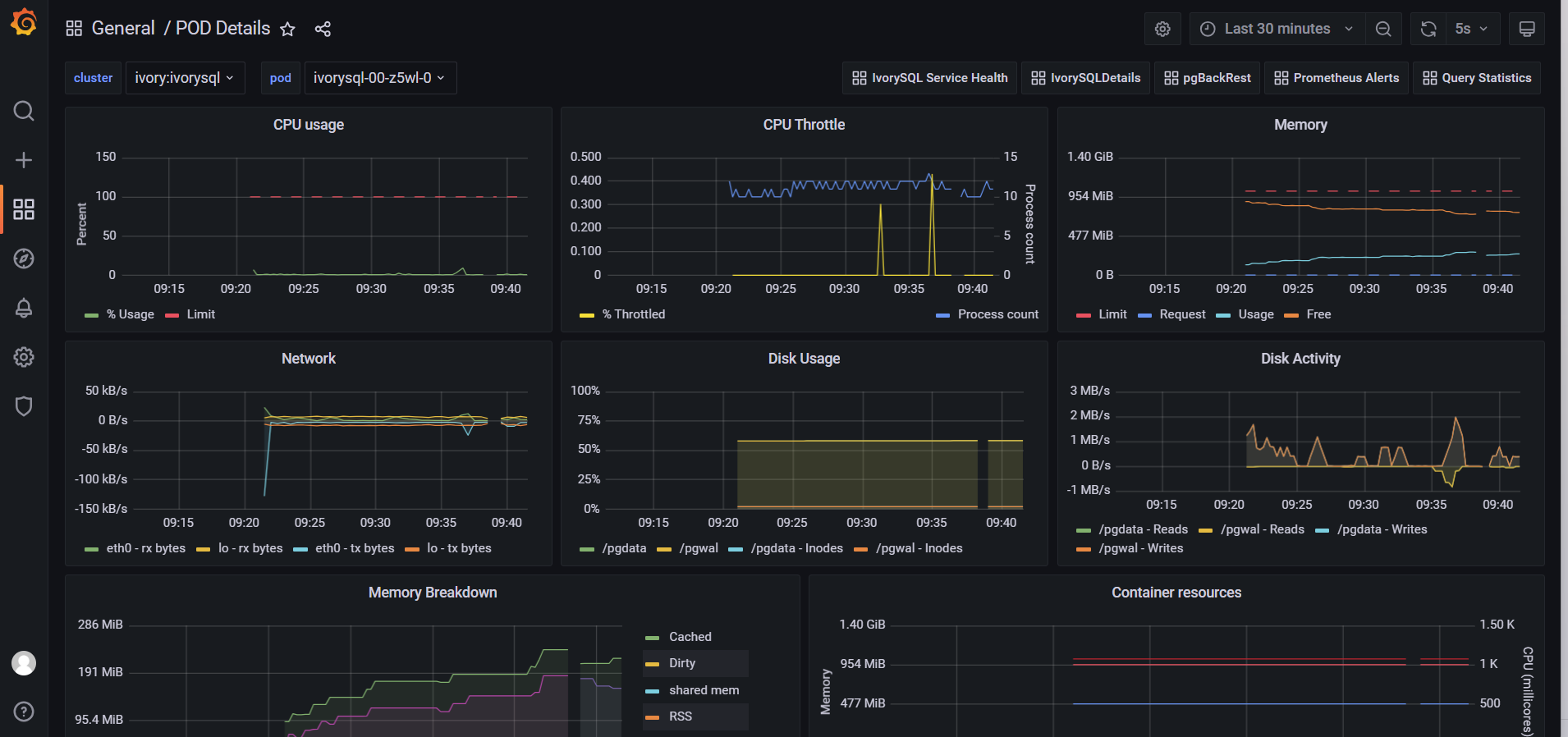The width and height of the screenshot is (1568, 737).
Task: Toggle the Dirty series in Memory Breakdown
Action: pyautogui.click(x=681, y=663)
